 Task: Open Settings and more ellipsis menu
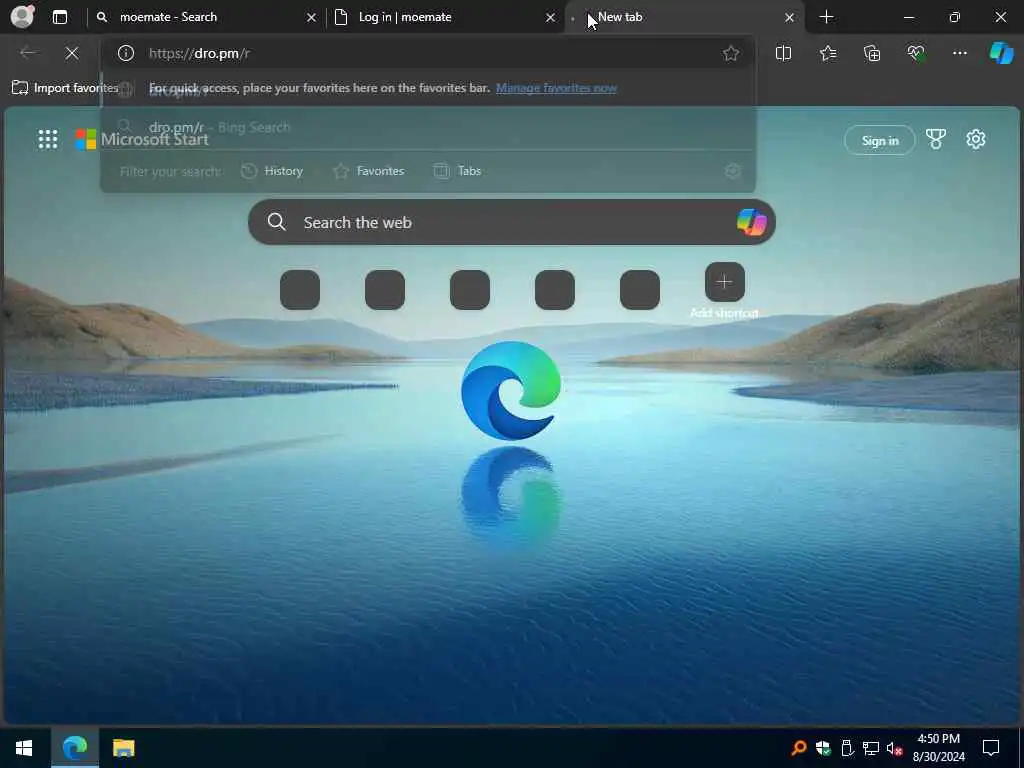(x=959, y=53)
